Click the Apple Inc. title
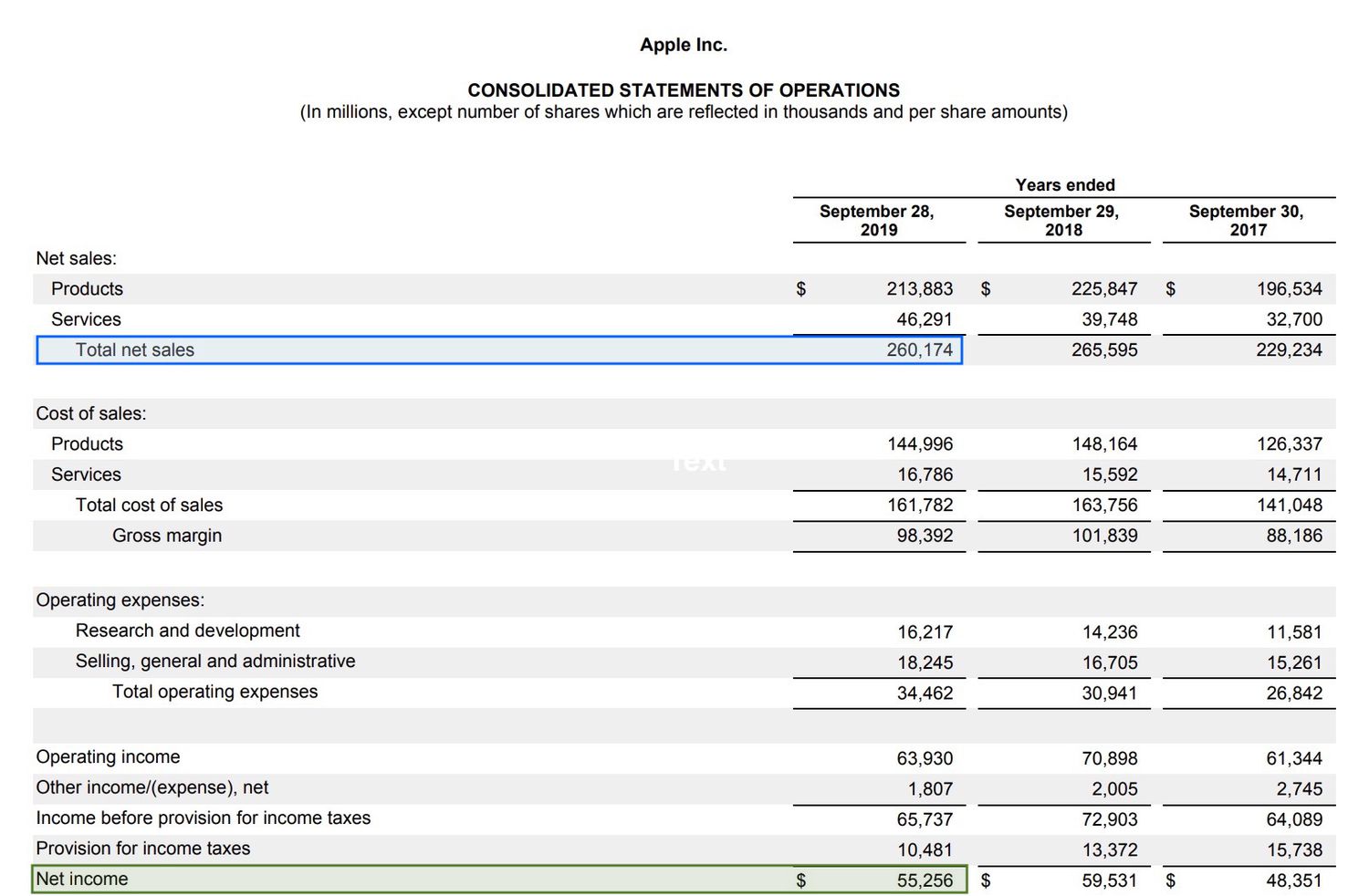Viewport: 1369px width, 896px height. (x=684, y=45)
